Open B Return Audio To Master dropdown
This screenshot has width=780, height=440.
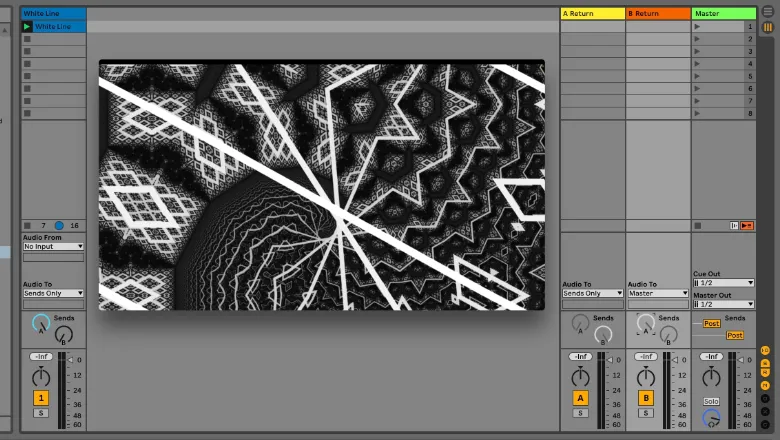[x=658, y=293]
